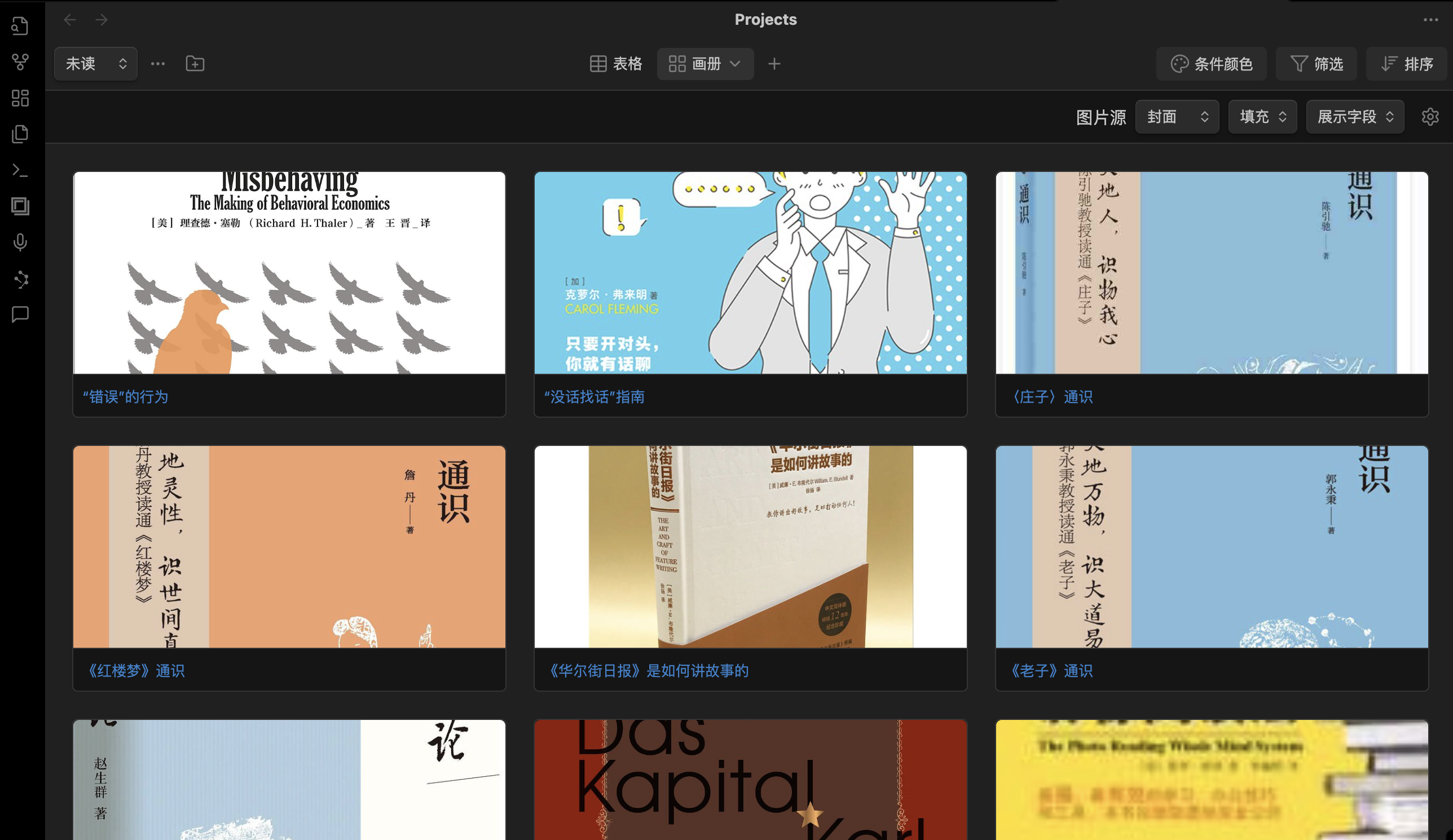Open the “没话找话”指南 link

click(x=595, y=397)
